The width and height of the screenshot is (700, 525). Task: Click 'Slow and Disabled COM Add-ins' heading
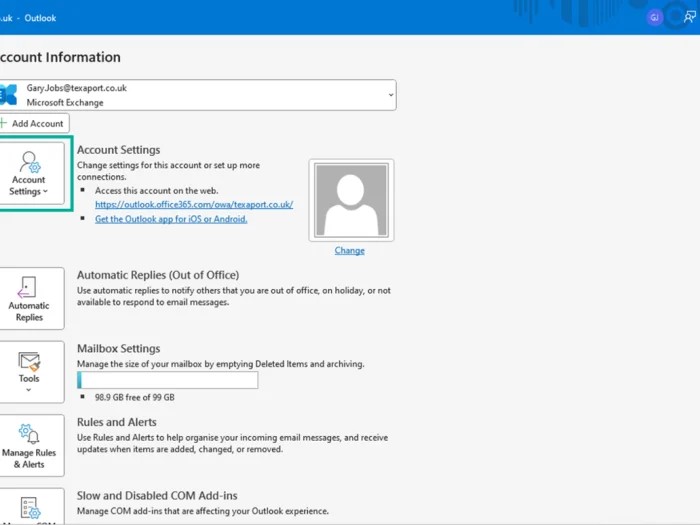(157, 496)
